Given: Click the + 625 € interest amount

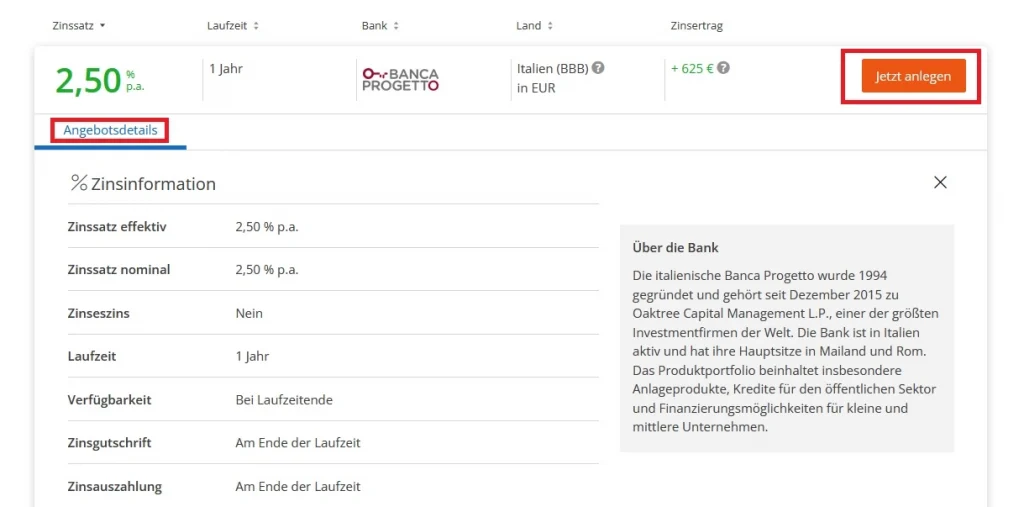Looking at the screenshot, I should (x=691, y=69).
